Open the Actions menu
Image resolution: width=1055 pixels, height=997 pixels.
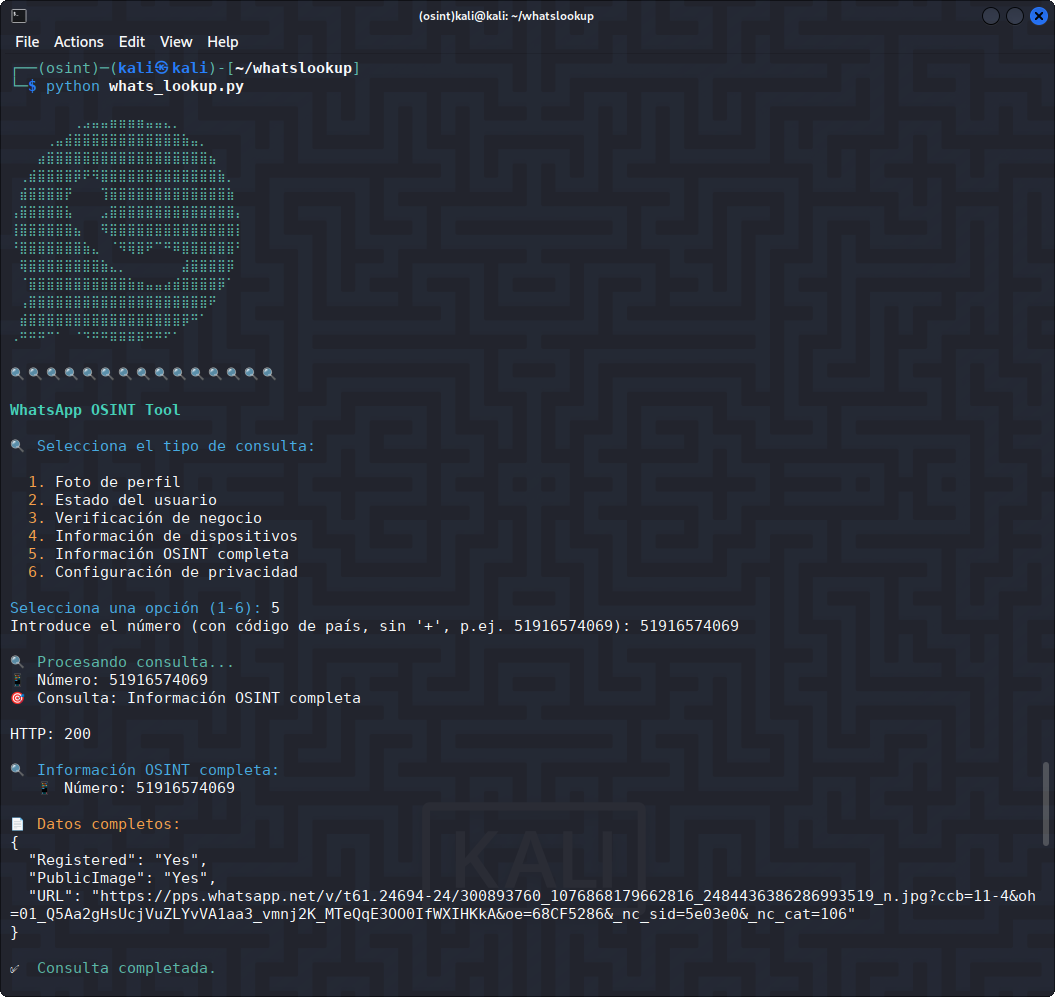pos(79,42)
